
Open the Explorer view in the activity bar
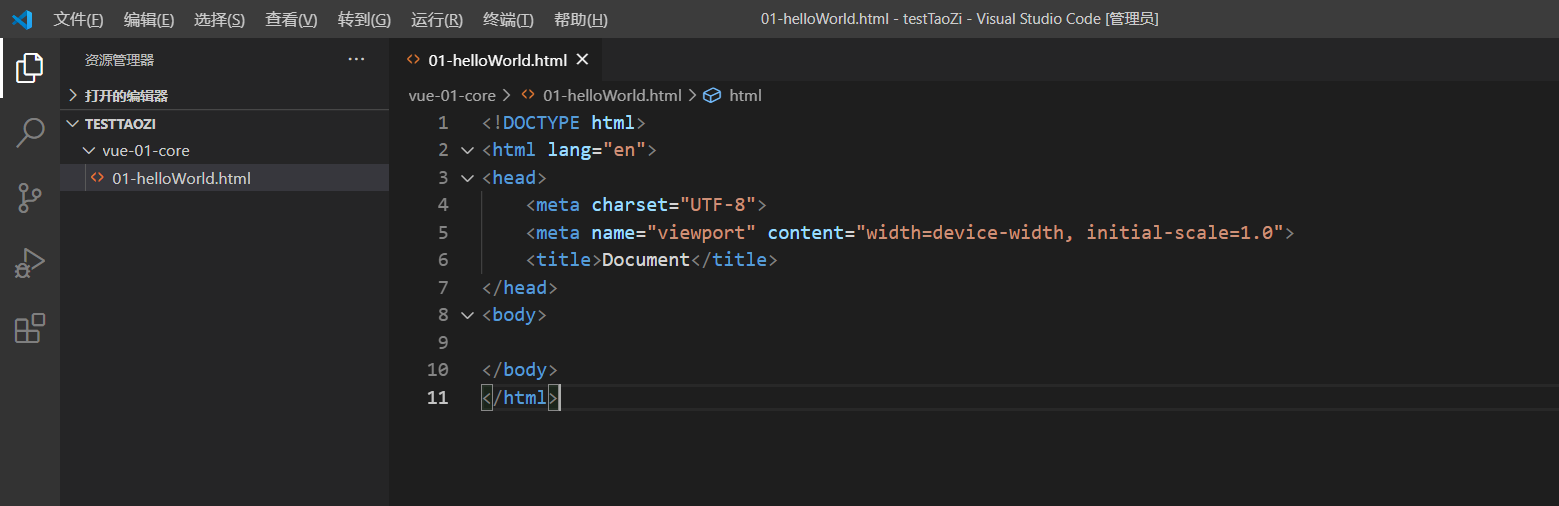[30, 68]
